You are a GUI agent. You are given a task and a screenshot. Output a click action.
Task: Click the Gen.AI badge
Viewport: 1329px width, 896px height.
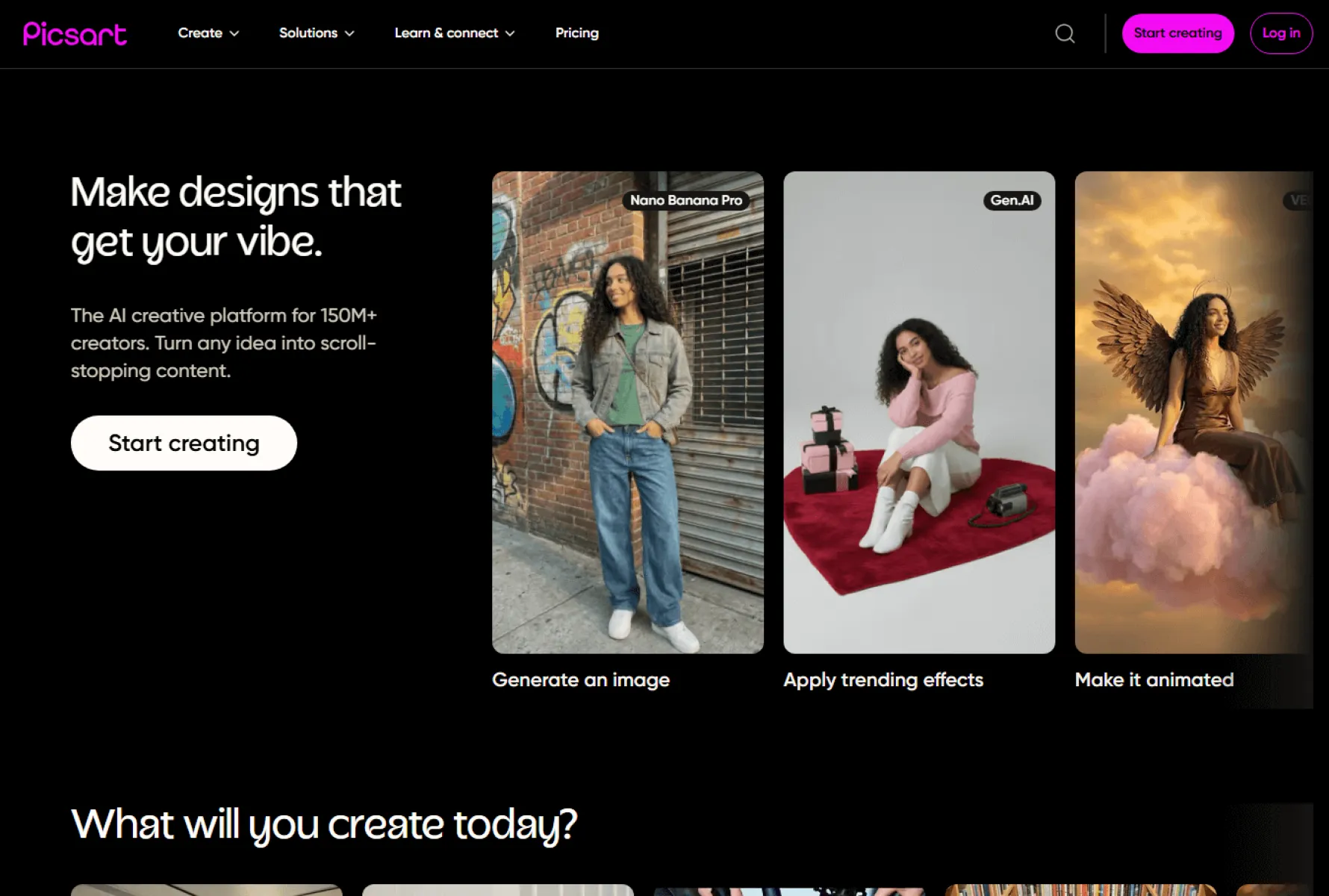(x=1012, y=200)
